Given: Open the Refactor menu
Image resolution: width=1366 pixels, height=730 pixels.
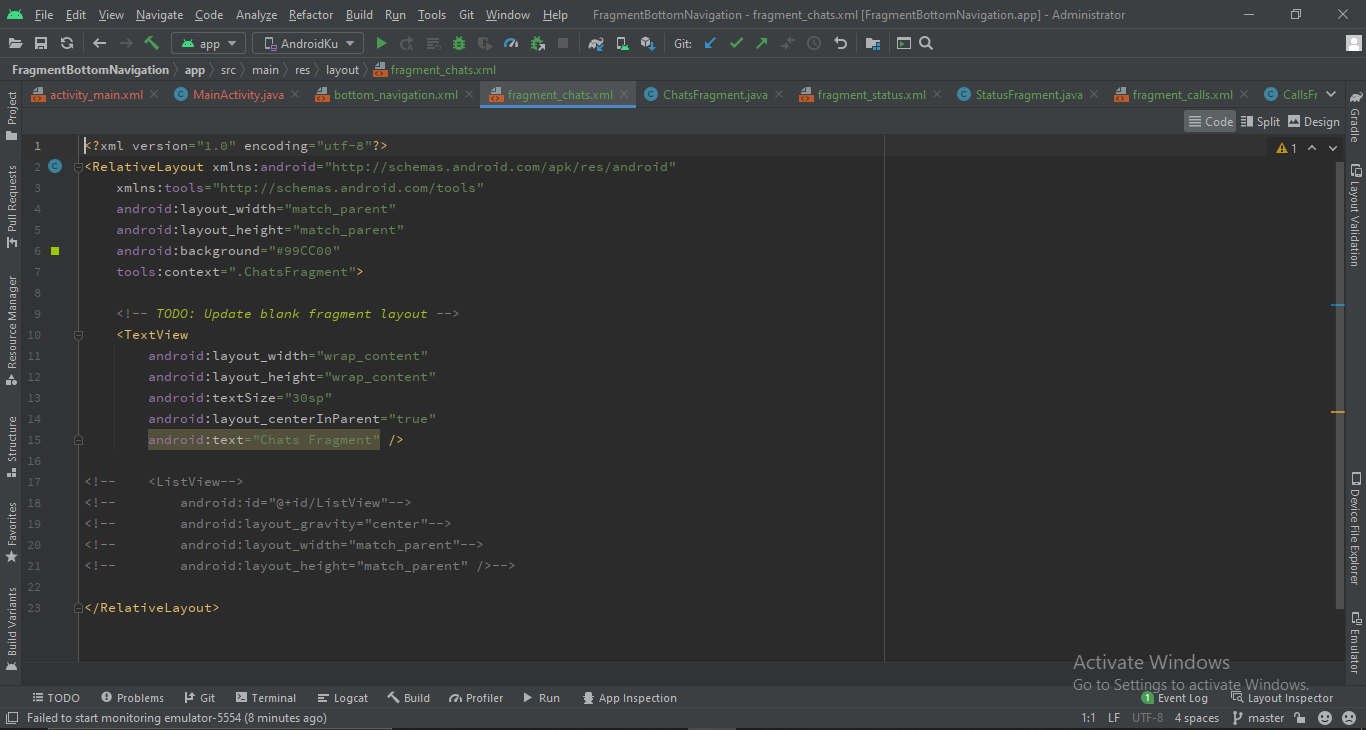Looking at the screenshot, I should (x=310, y=15).
